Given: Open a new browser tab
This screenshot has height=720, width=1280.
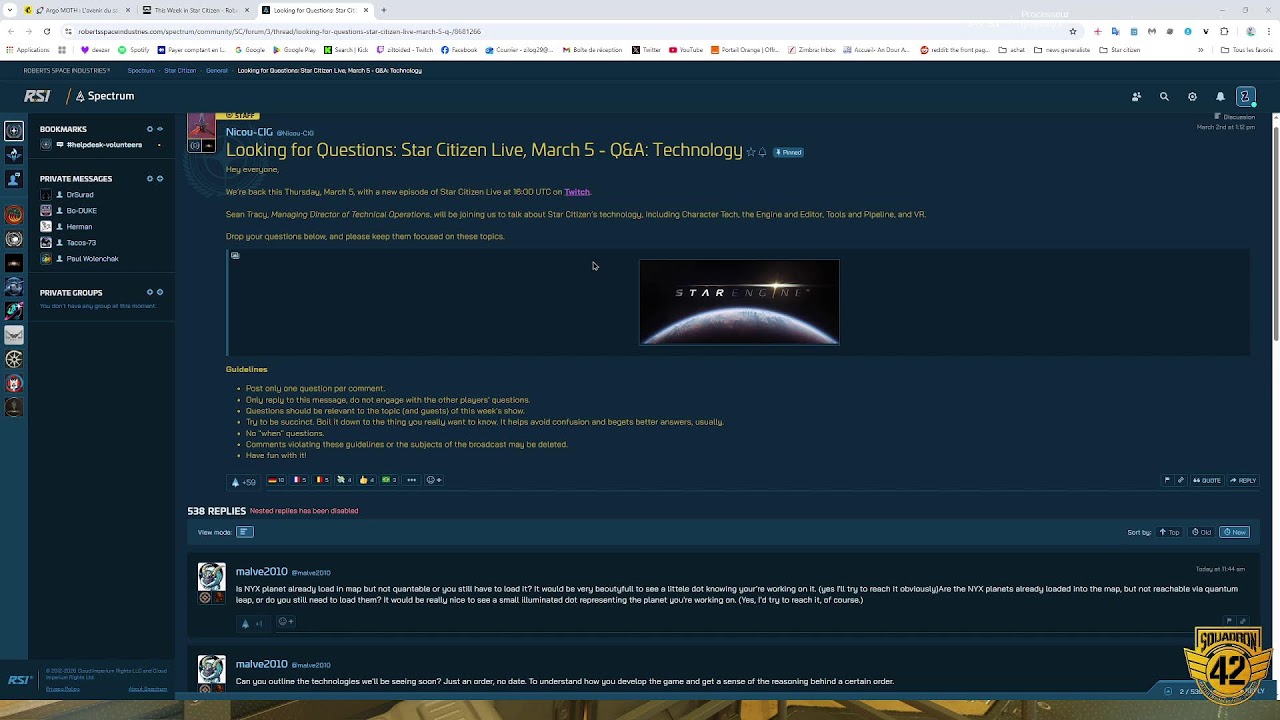Looking at the screenshot, I should [x=384, y=10].
